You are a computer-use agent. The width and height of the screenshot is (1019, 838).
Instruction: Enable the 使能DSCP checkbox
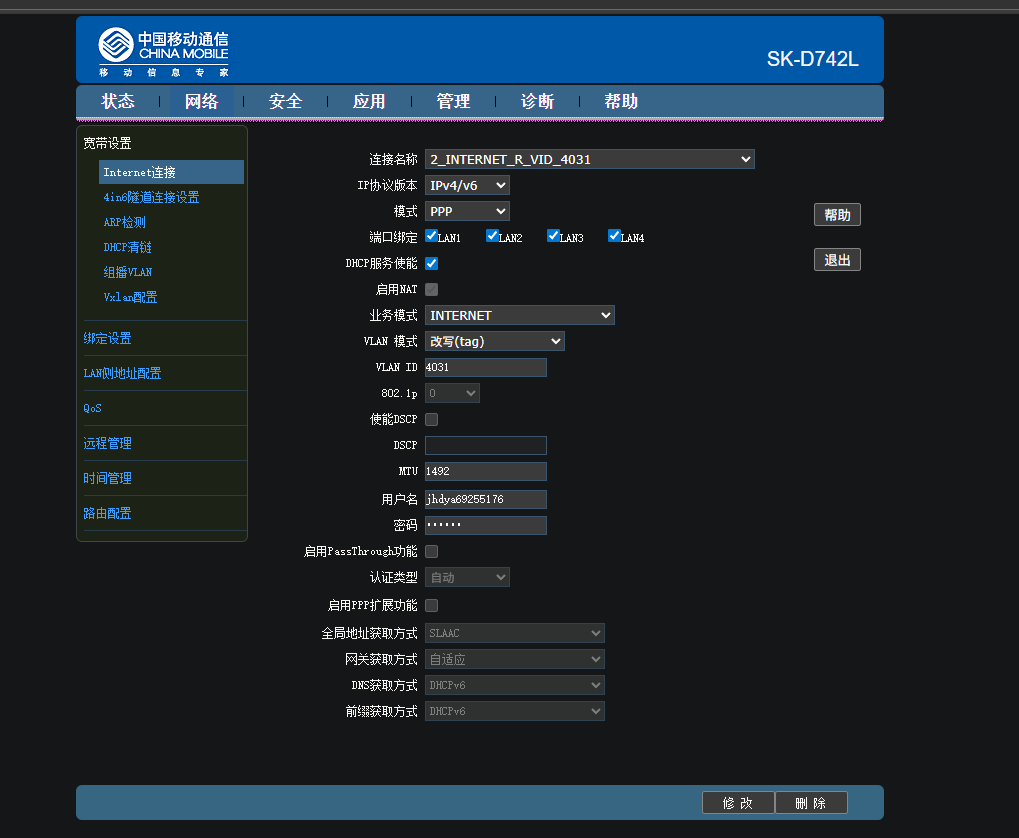[432, 419]
